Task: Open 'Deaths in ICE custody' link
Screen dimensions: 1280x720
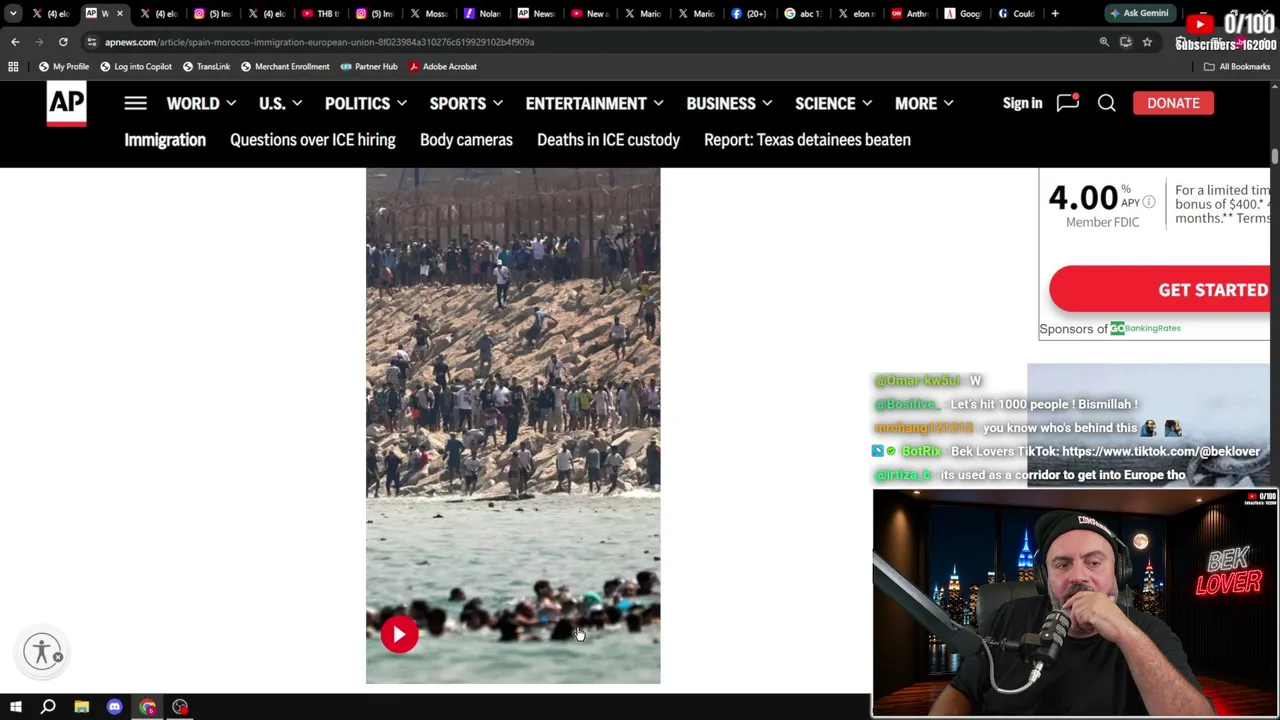Action: coord(608,140)
